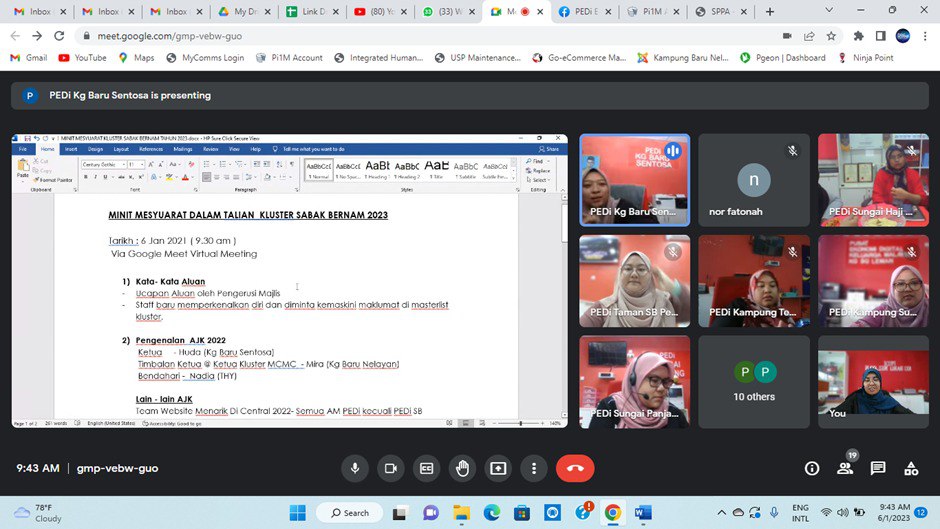Select the PEDi Sungai Haji video tile
The height and width of the screenshot is (529, 940).
click(x=873, y=180)
